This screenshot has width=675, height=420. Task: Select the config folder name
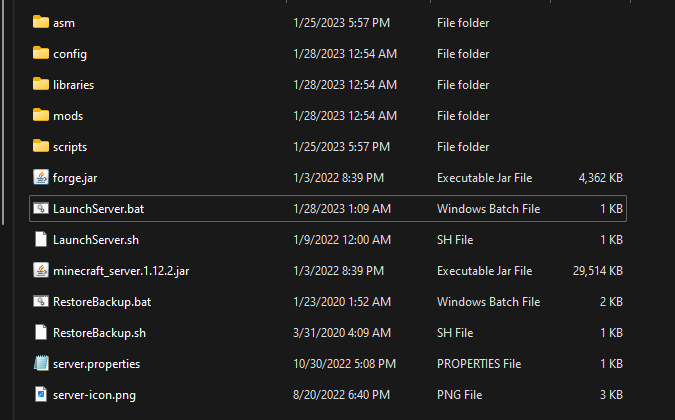point(70,54)
